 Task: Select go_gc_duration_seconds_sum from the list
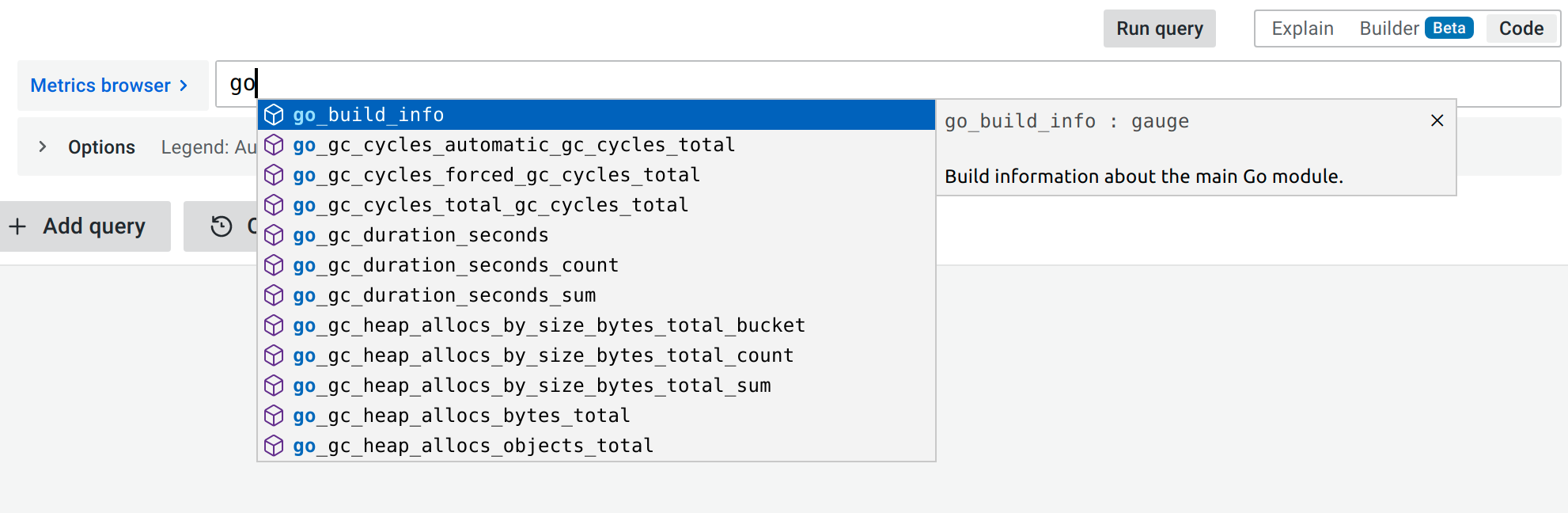(x=445, y=295)
